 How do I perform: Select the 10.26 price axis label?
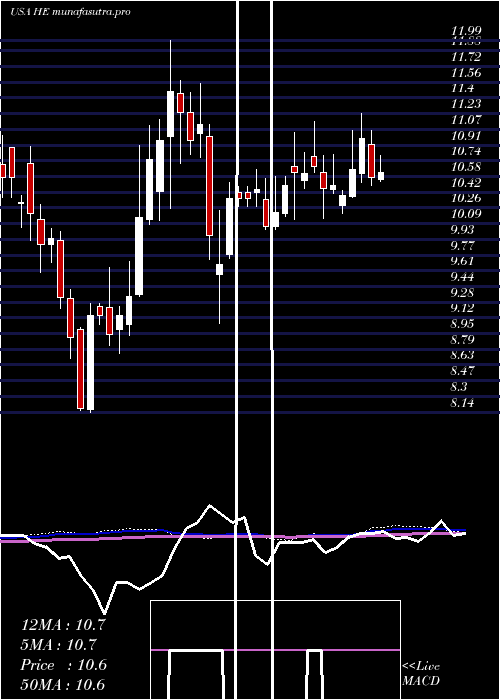[466, 198]
